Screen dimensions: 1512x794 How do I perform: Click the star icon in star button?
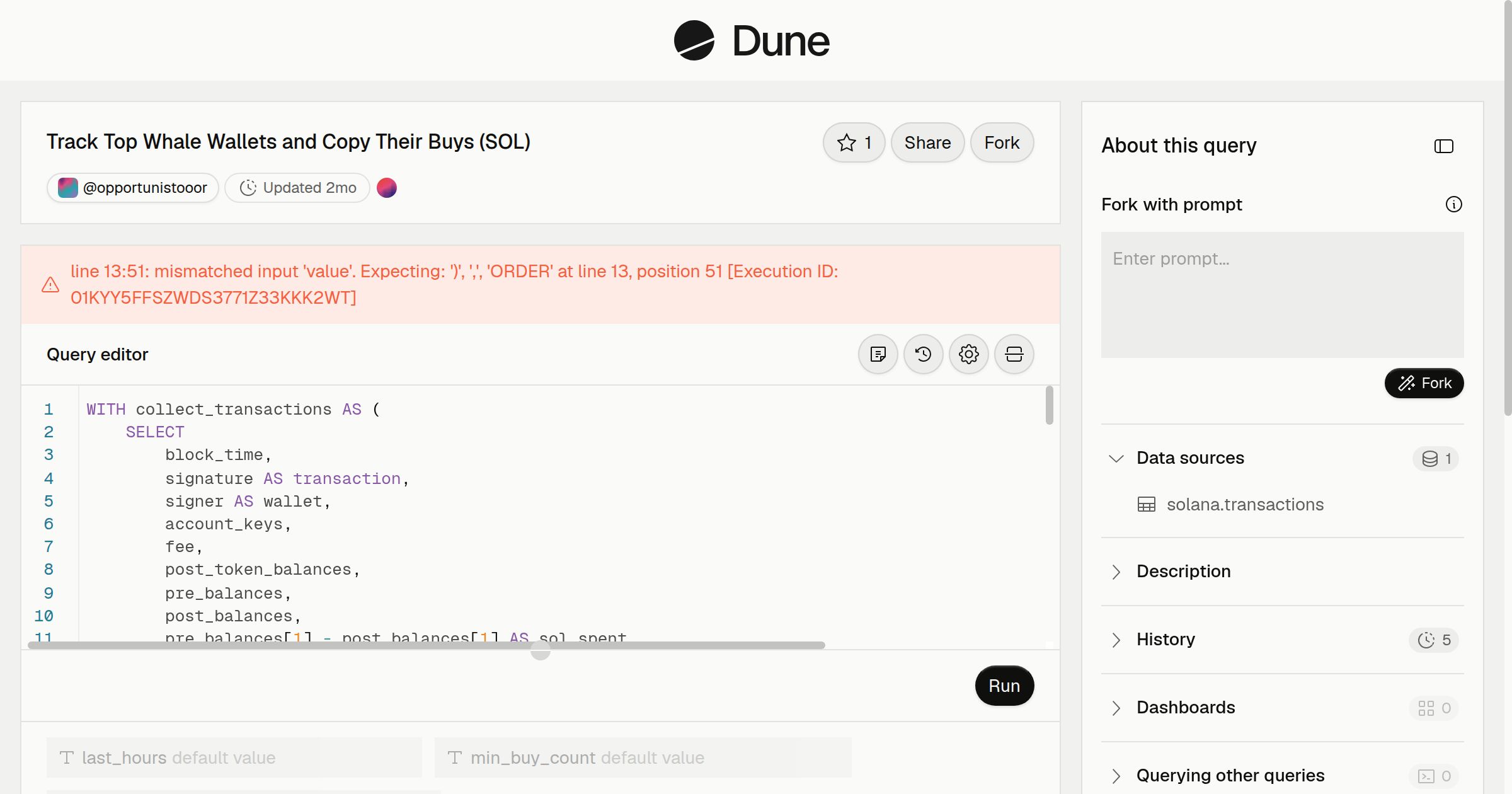point(847,142)
